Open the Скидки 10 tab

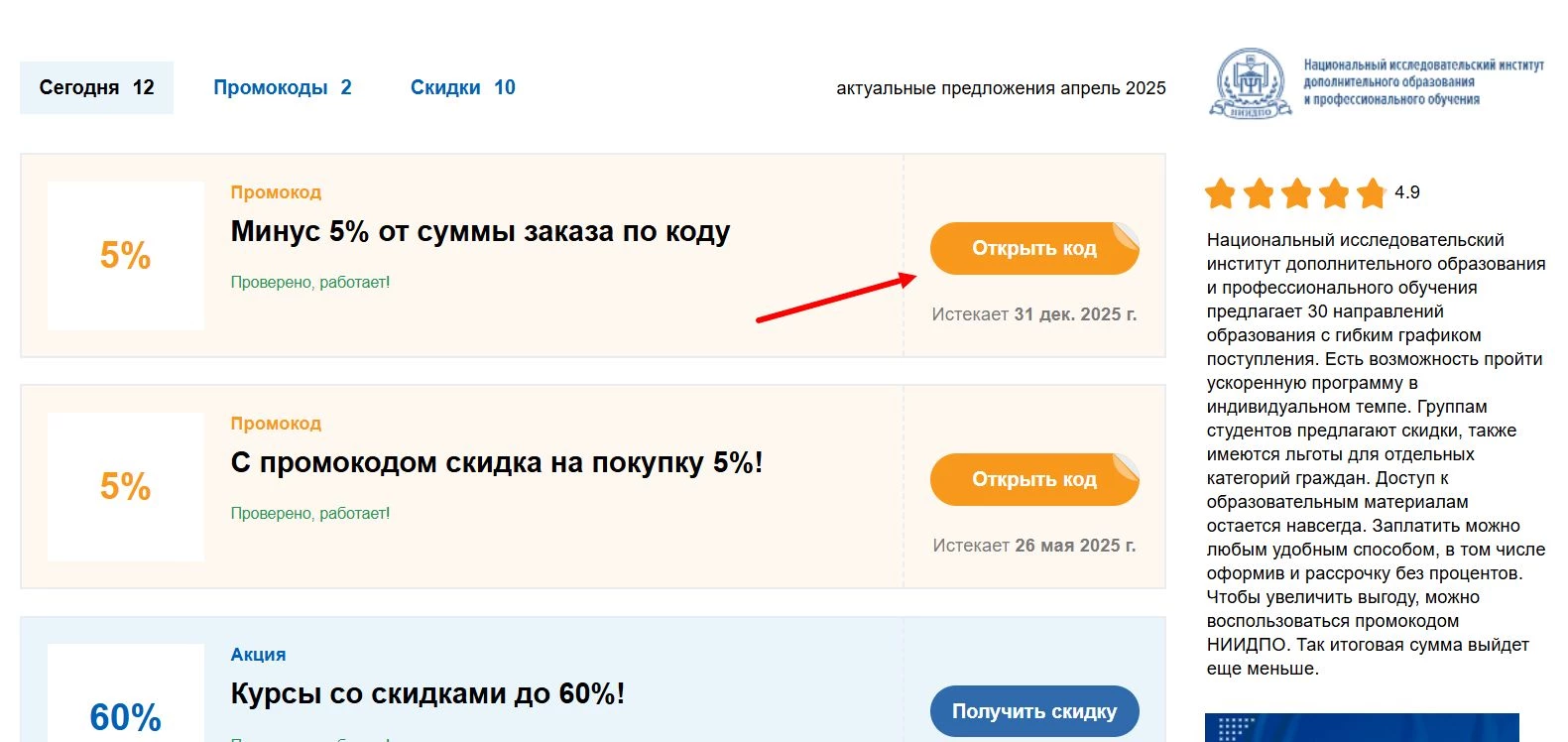[x=462, y=87]
